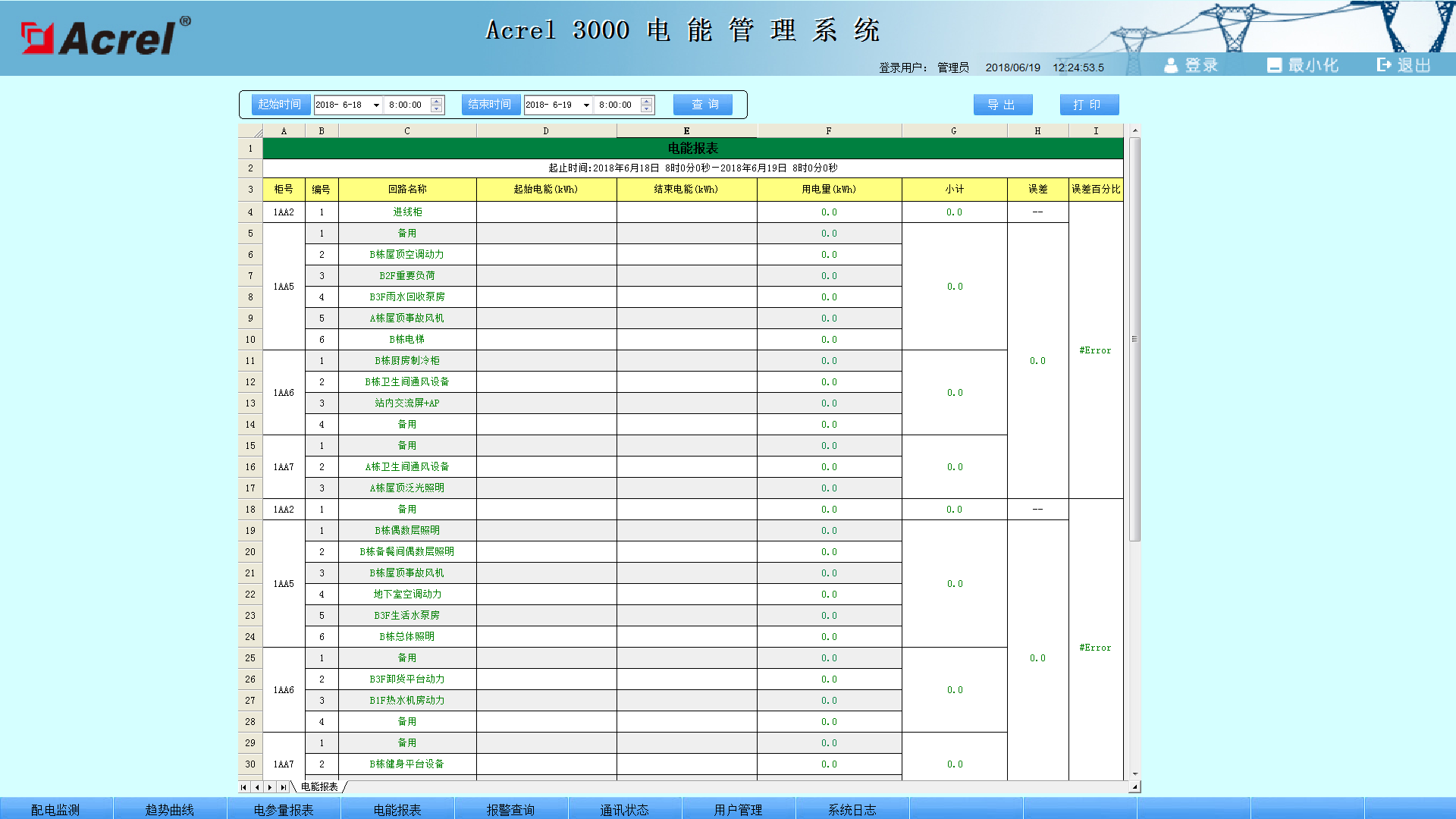Click the 打印 print button
The image size is (1456, 819).
(1089, 105)
